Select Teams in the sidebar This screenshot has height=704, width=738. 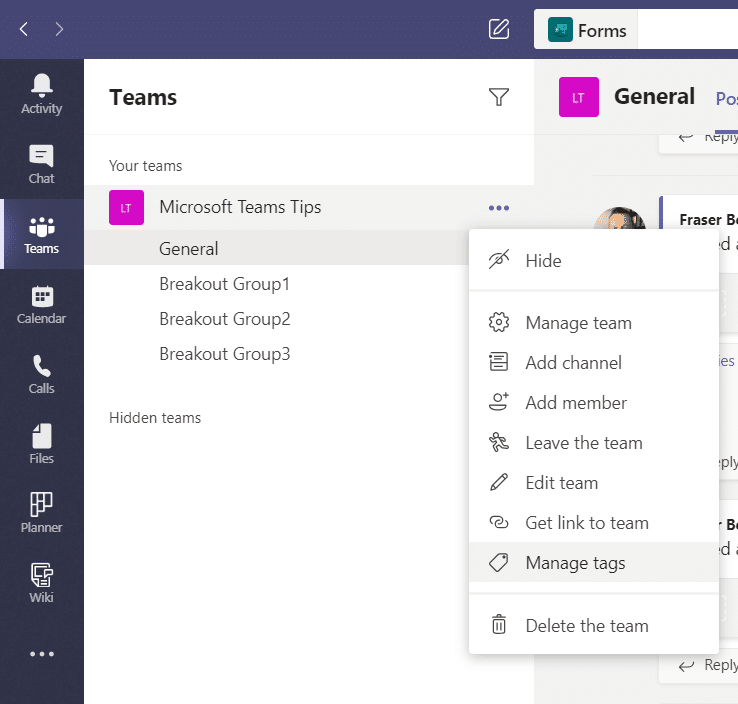tap(41, 234)
